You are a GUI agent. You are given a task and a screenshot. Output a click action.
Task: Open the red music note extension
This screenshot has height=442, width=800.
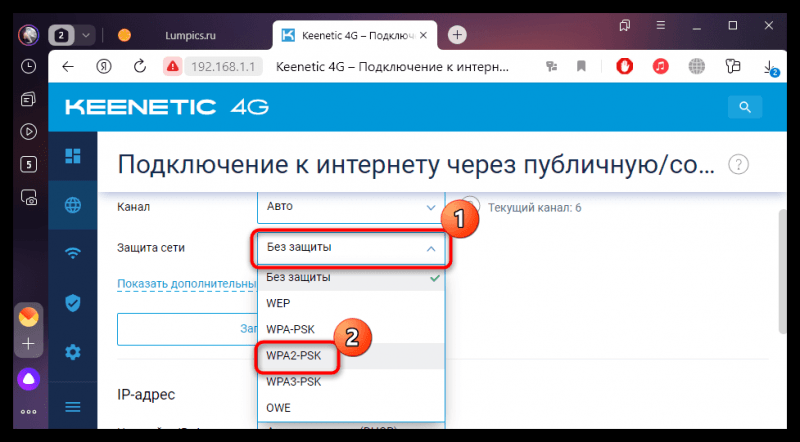point(661,66)
